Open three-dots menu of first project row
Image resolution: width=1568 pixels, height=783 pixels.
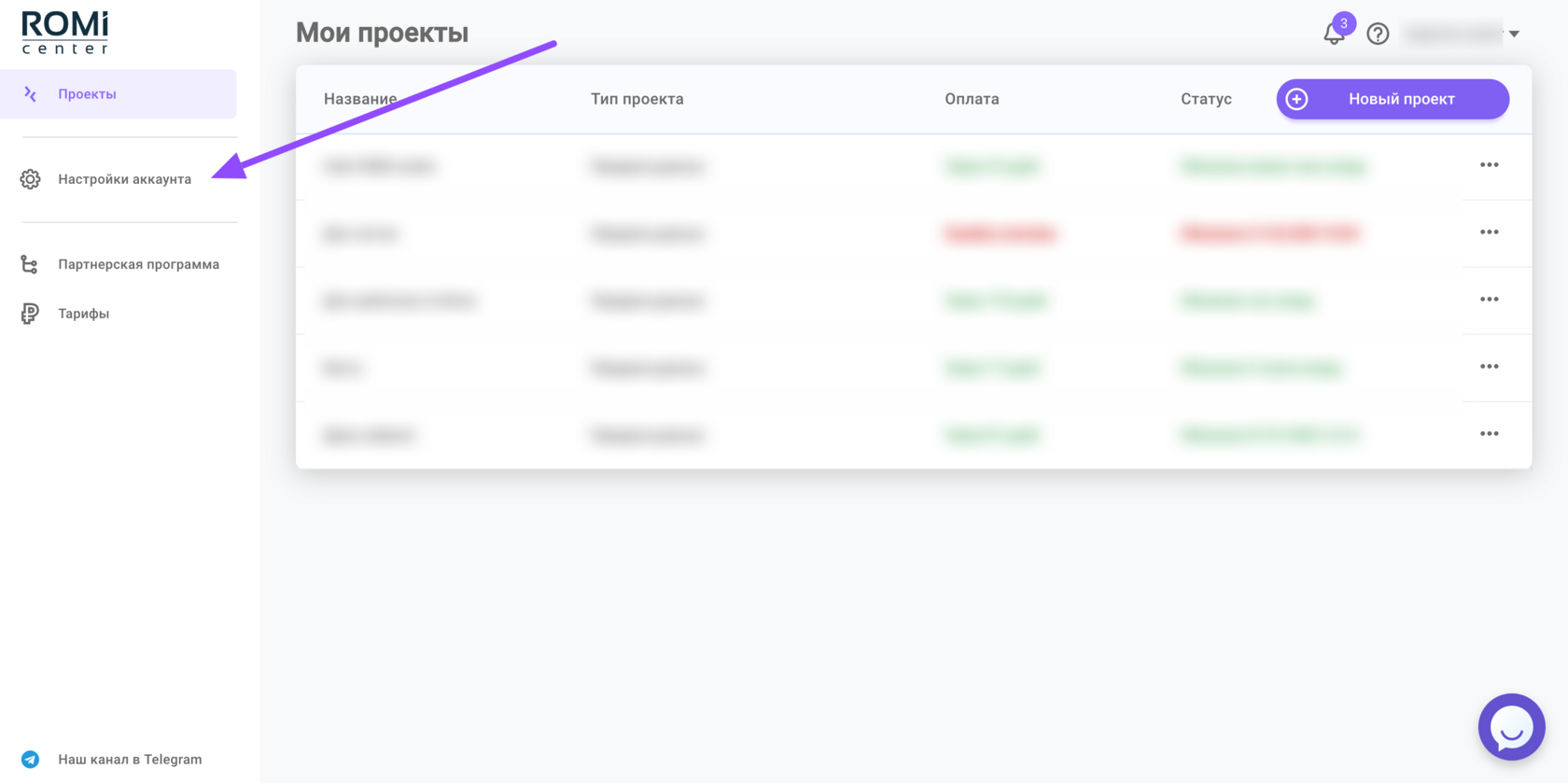(x=1489, y=165)
